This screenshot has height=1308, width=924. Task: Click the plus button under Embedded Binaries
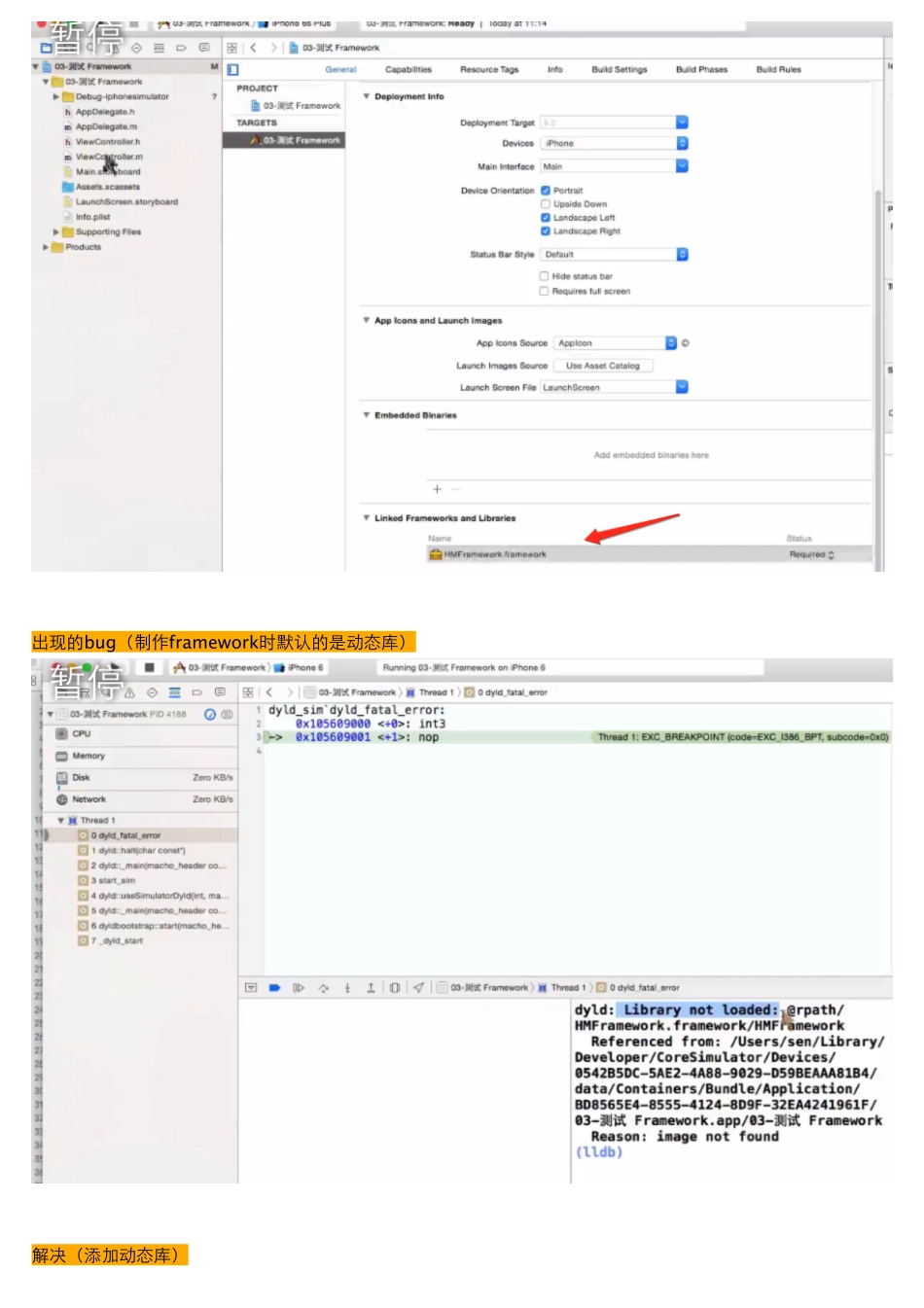437,489
